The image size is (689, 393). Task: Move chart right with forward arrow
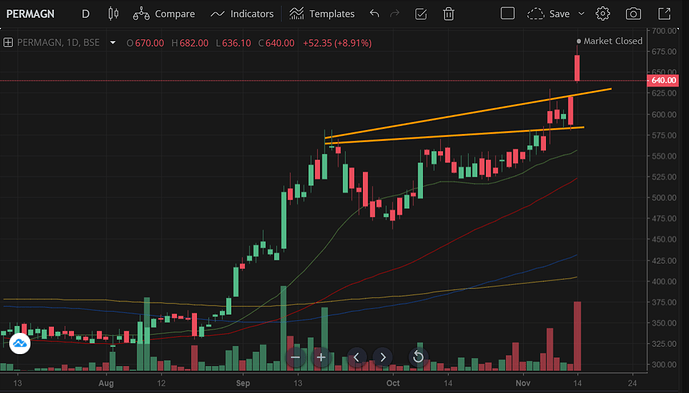(x=383, y=357)
